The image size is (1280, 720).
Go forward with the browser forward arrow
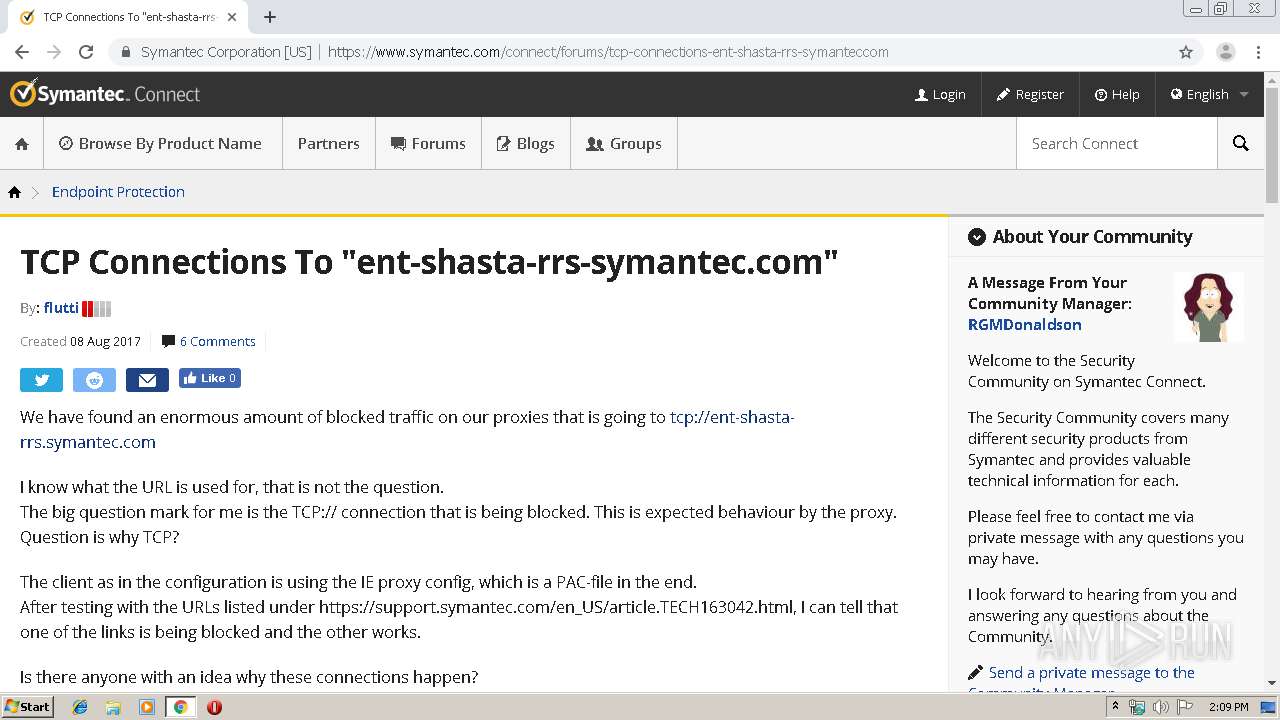point(54,52)
